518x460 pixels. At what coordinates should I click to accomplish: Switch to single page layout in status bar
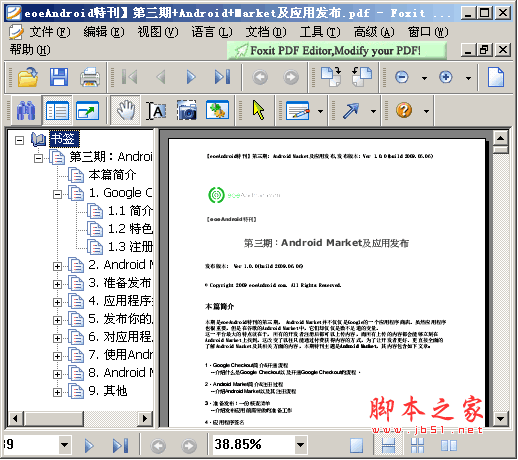[356, 446]
